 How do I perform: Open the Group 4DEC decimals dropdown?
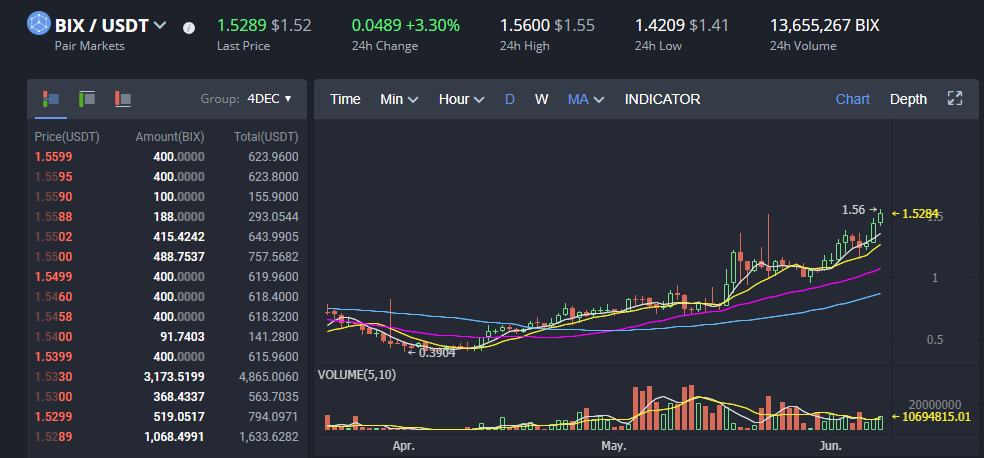(x=269, y=99)
